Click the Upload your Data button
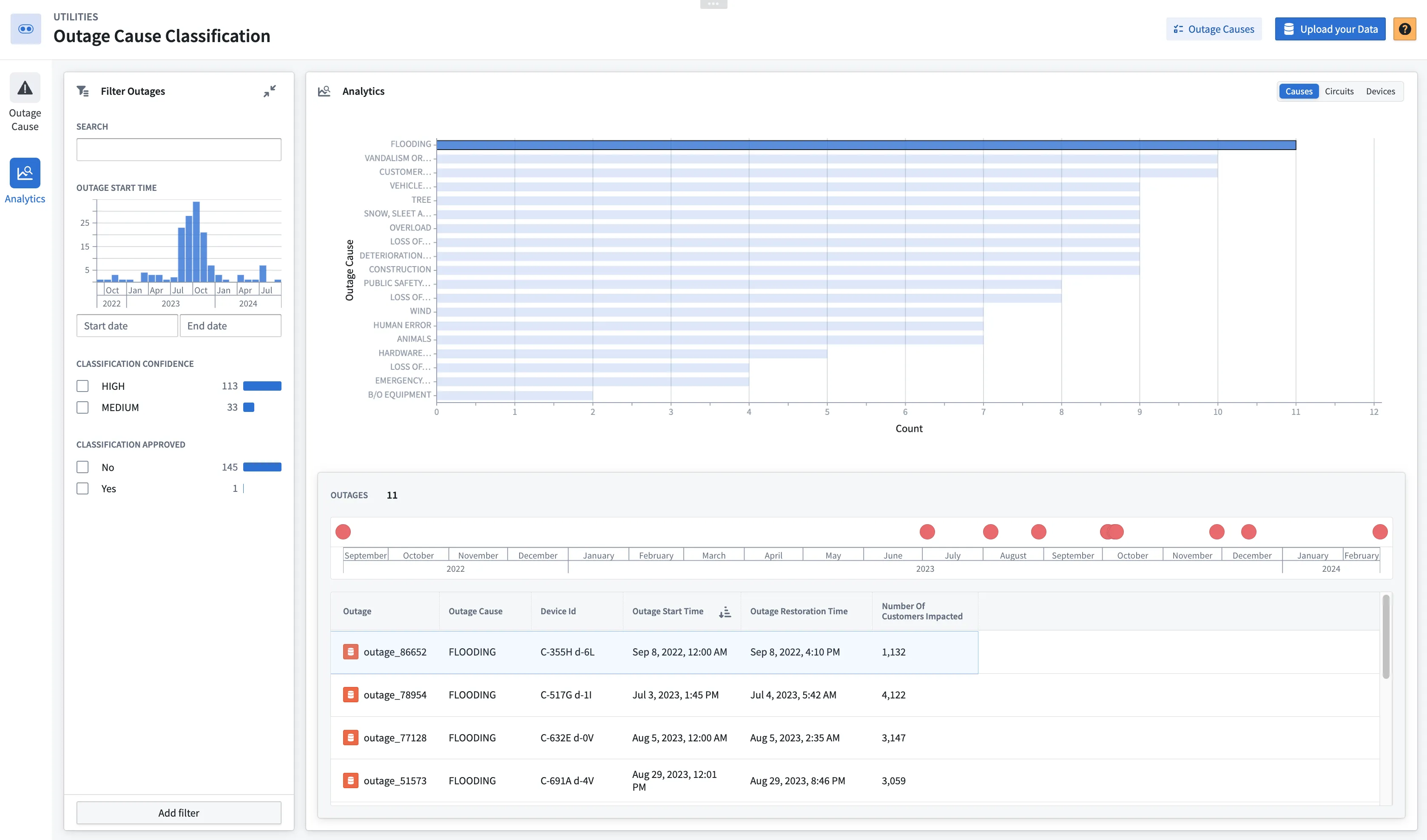This screenshot has width=1427, height=840. (1330, 29)
